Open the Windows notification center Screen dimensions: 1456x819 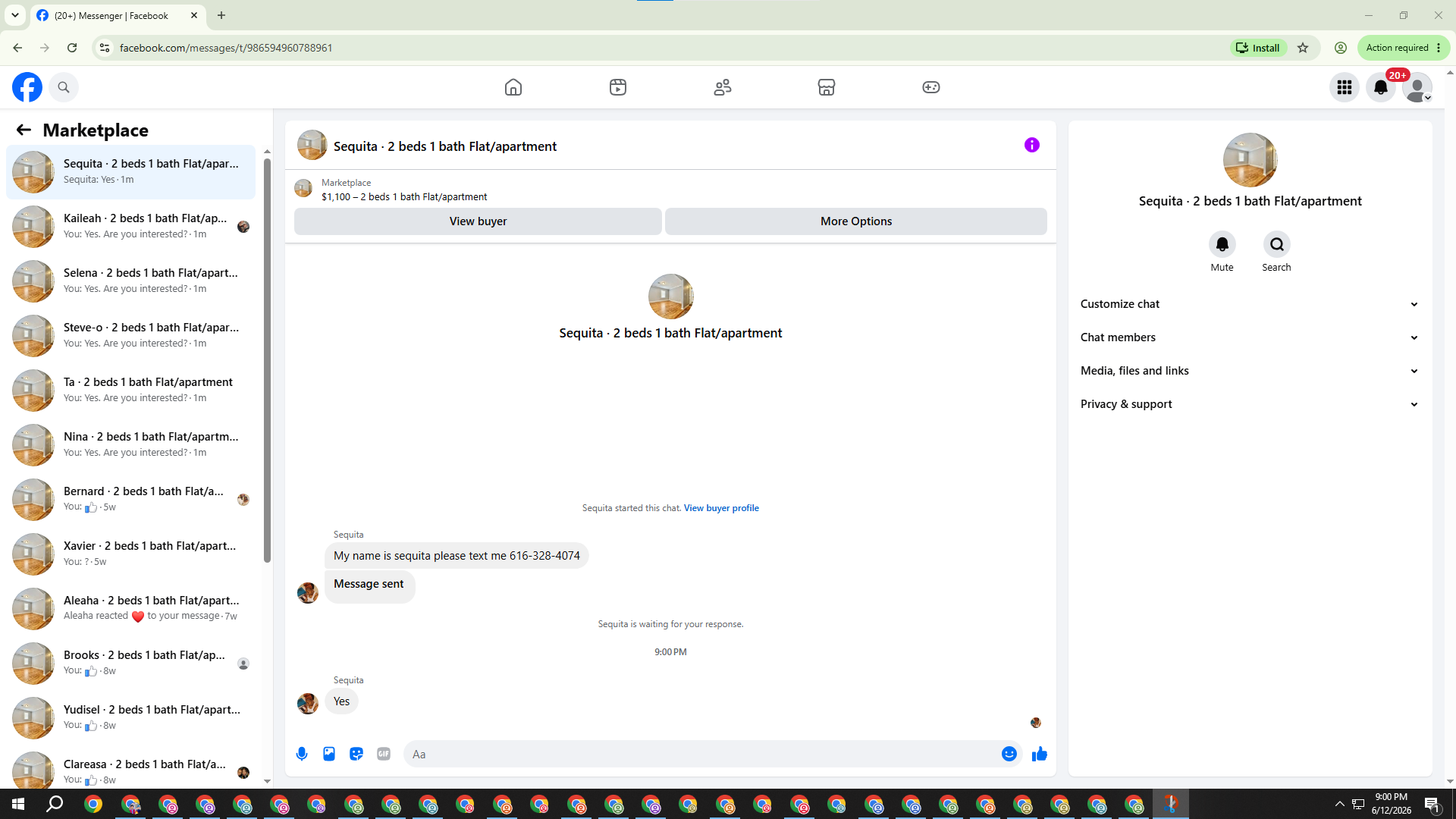[1432, 804]
